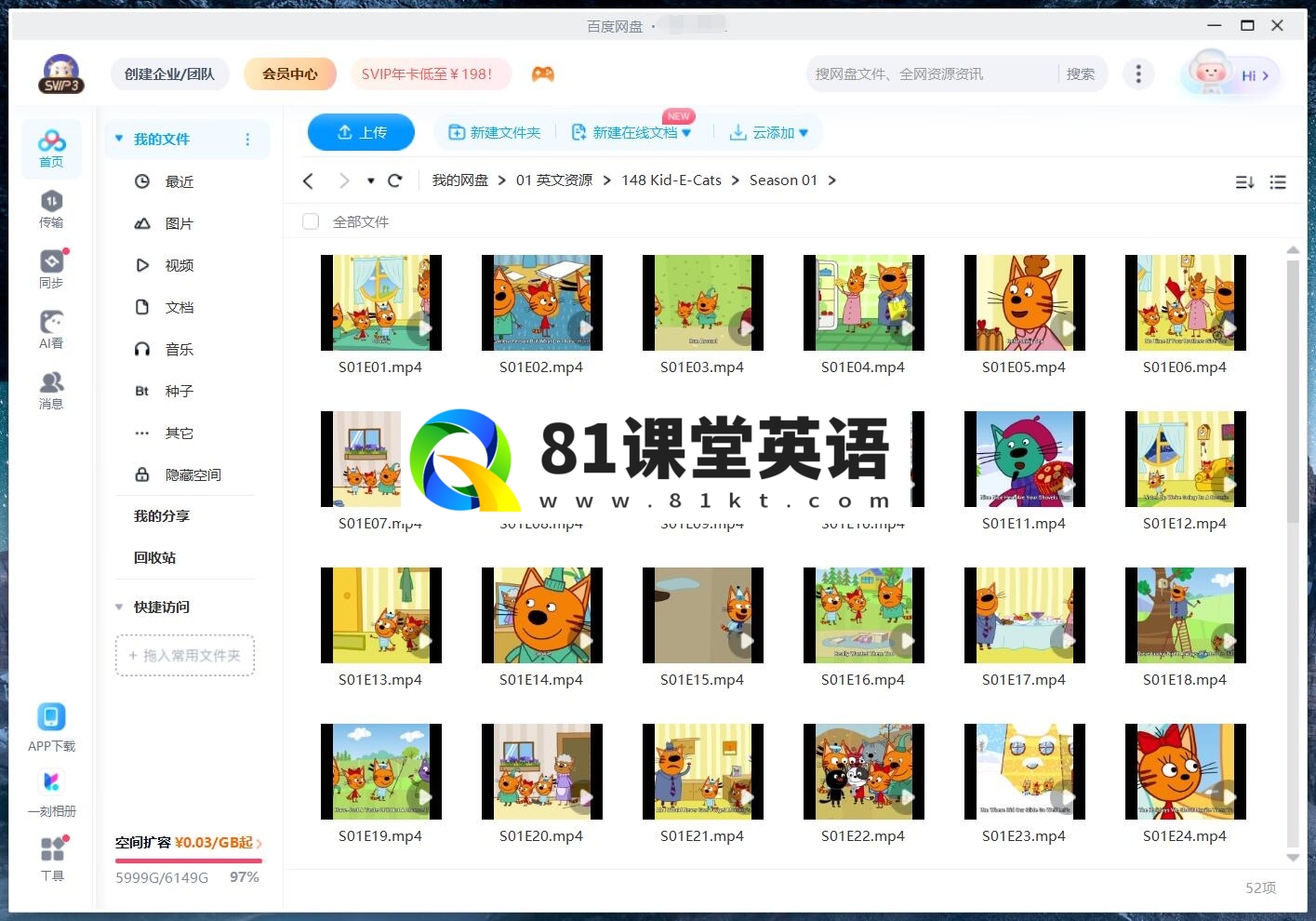1316x921 pixels.
Task: Tick the 全部文件 select-all checkbox
Action: coord(311,221)
